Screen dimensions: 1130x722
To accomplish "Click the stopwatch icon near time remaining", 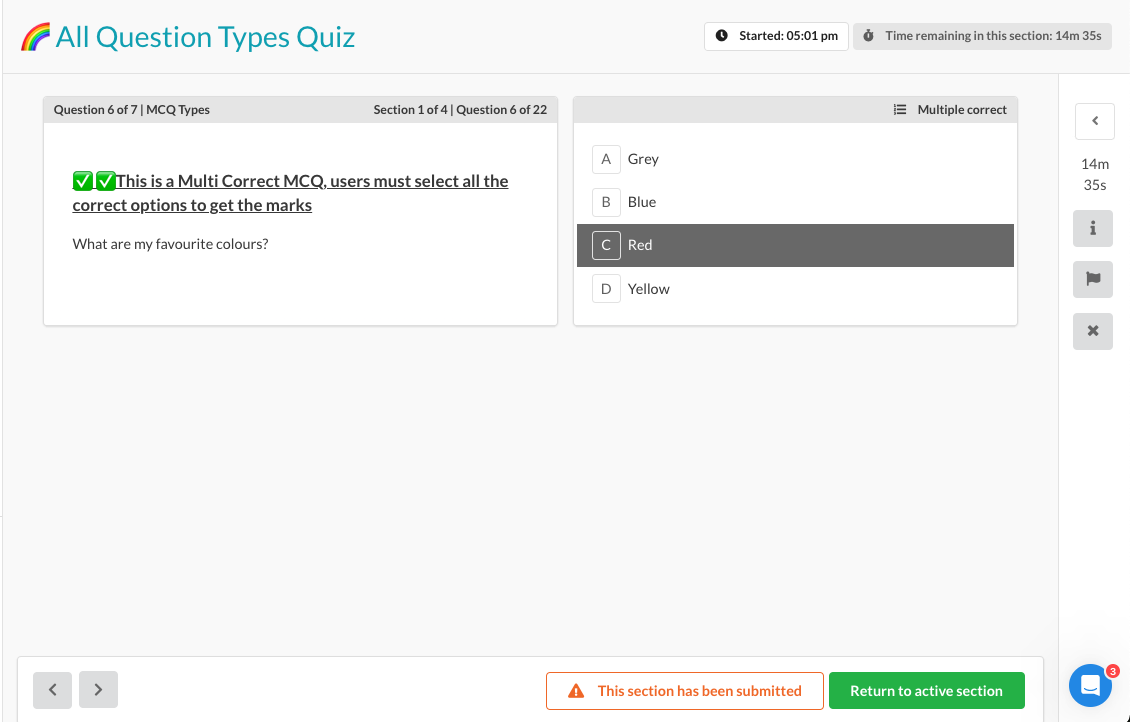I will pos(868,36).
